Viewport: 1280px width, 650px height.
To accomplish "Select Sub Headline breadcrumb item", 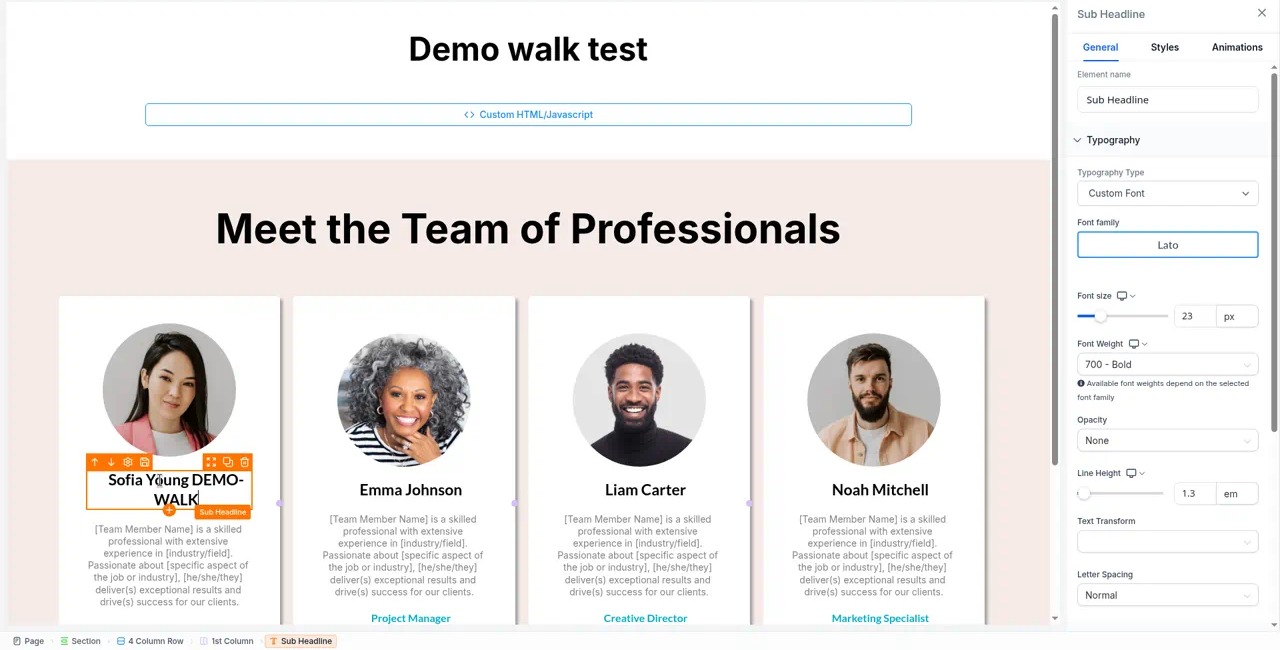I will 300,641.
